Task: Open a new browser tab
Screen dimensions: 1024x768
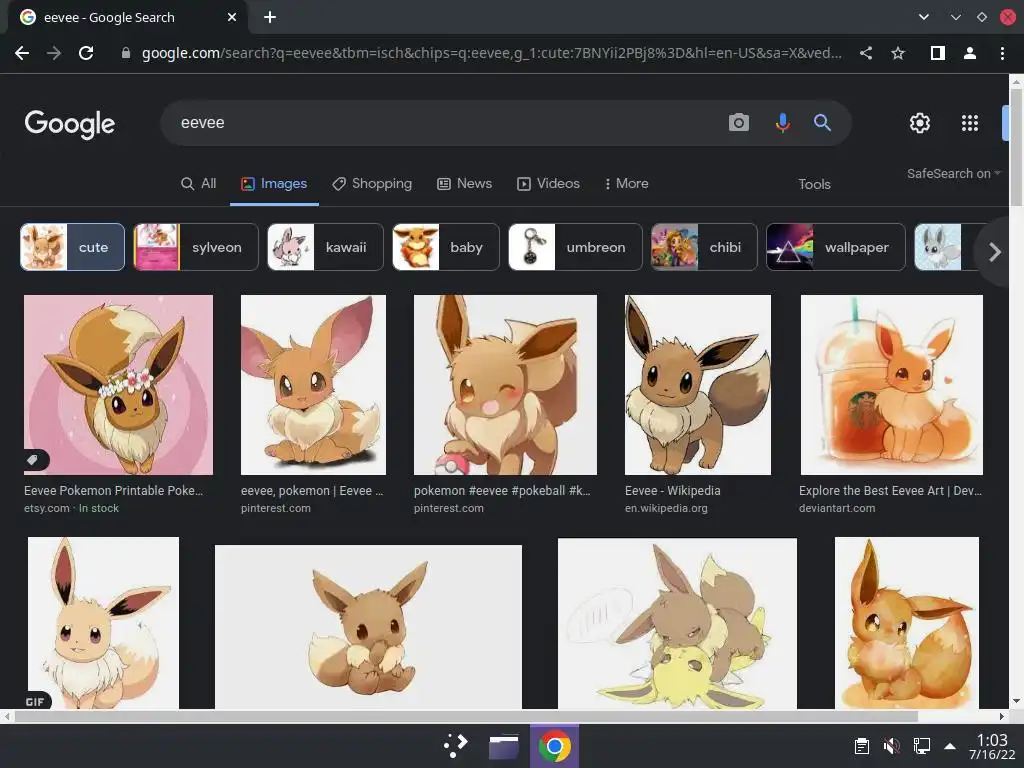Action: pos(270,17)
